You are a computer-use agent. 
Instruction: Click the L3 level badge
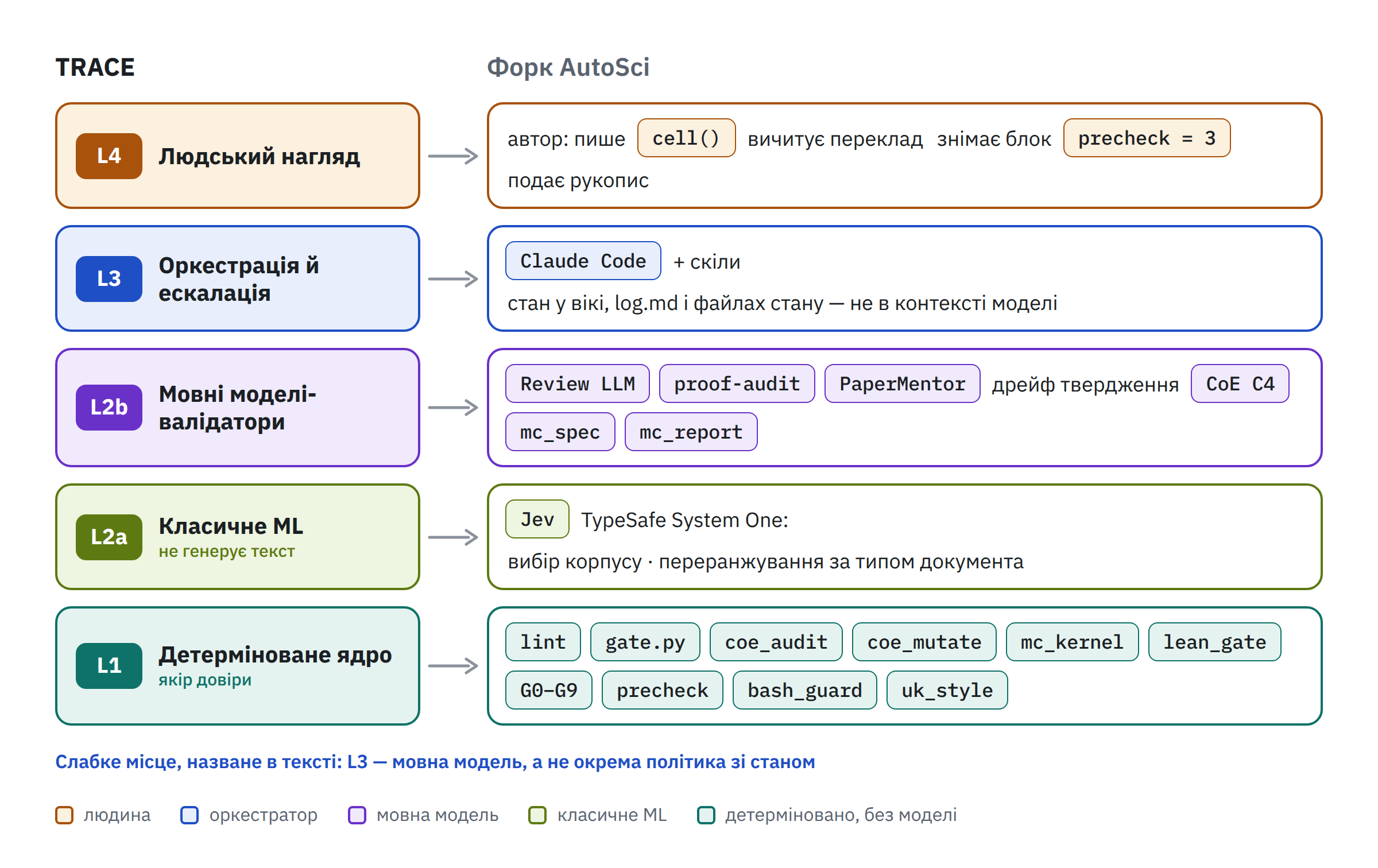pyautogui.click(x=109, y=279)
